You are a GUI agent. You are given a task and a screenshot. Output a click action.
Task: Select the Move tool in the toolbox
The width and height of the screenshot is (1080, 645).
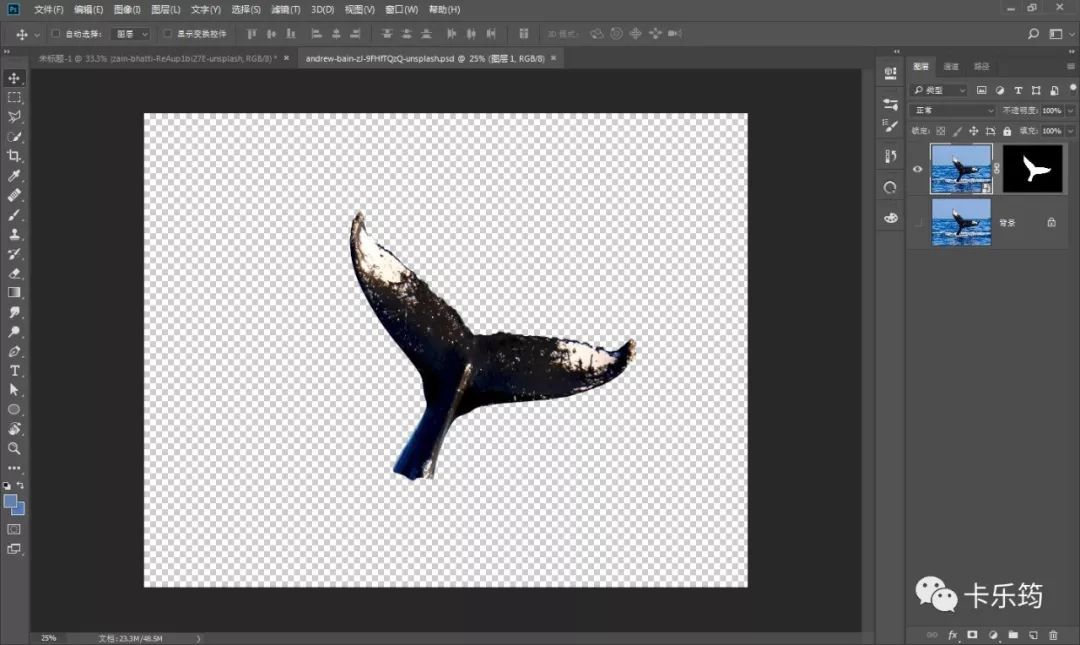pos(14,78)
